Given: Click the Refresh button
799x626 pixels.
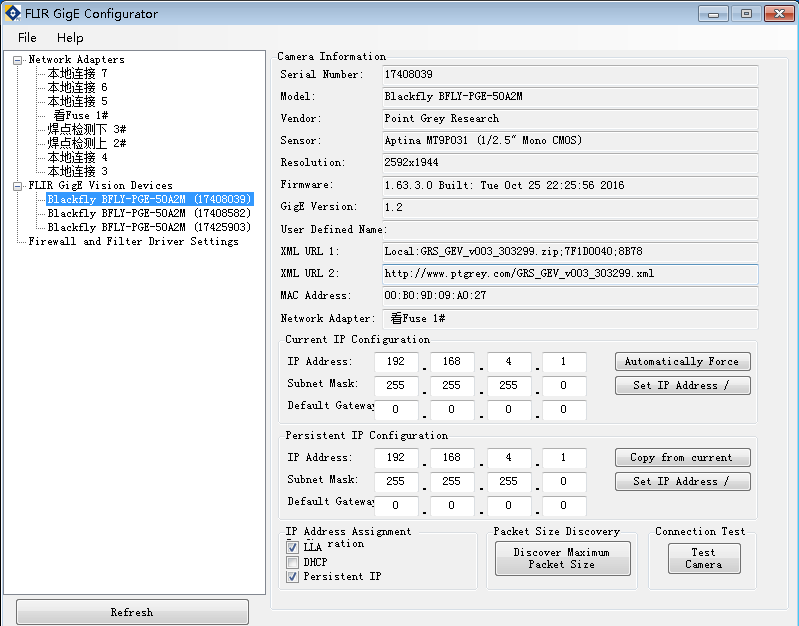Looking at the screenshot, I should pyautogui.click(x=132, y=612).
